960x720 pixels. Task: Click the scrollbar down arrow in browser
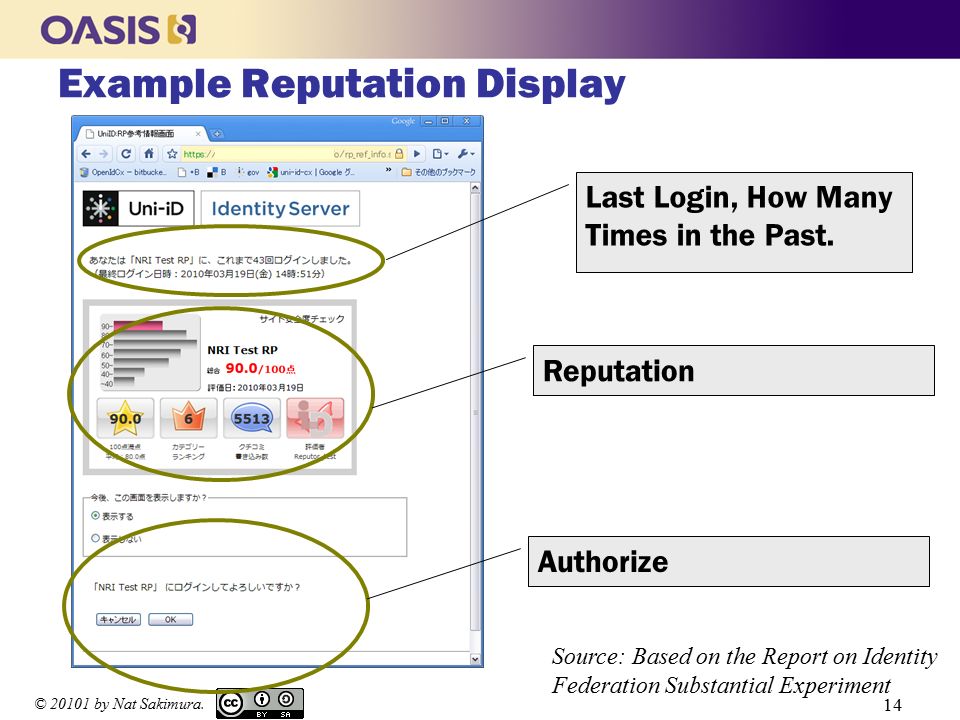coord(475,659)
